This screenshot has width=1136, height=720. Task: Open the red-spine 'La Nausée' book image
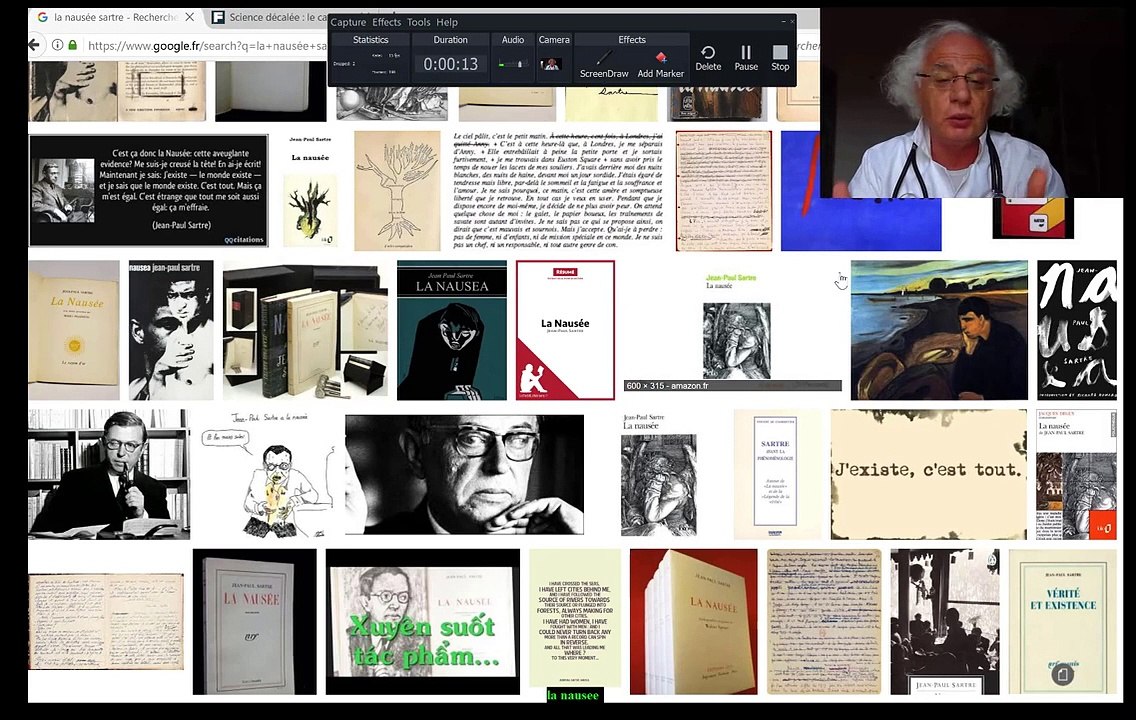point(693,621)
